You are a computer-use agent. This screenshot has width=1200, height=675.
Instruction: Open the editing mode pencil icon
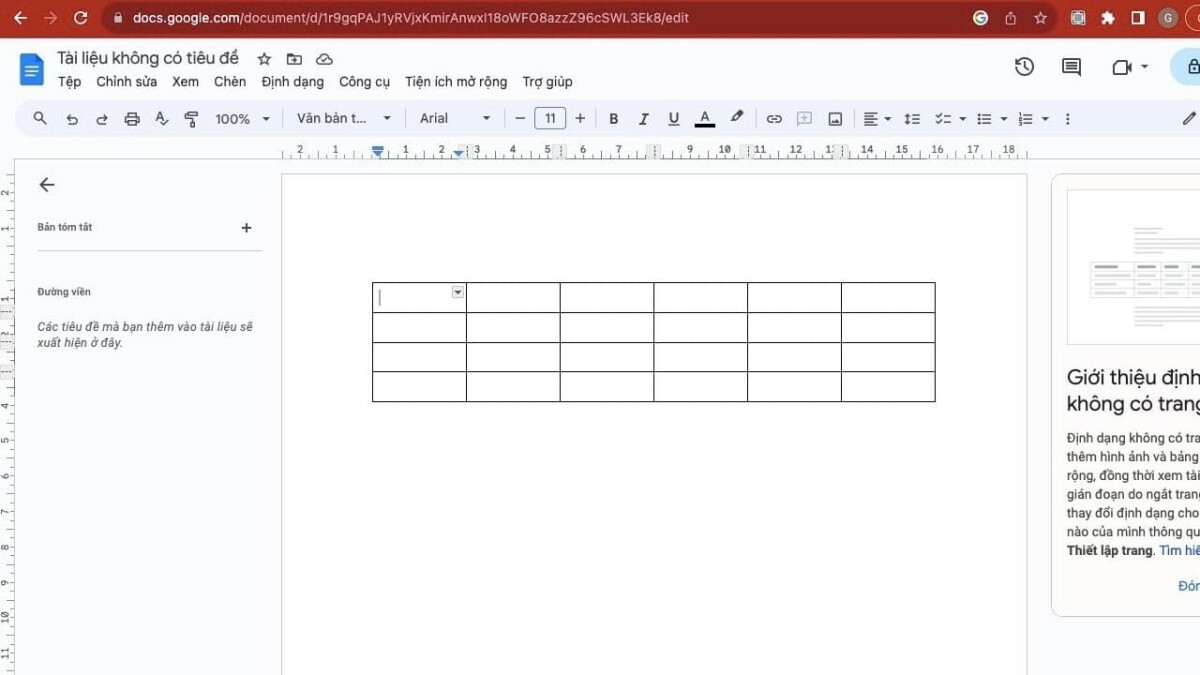pos(1188,118)
